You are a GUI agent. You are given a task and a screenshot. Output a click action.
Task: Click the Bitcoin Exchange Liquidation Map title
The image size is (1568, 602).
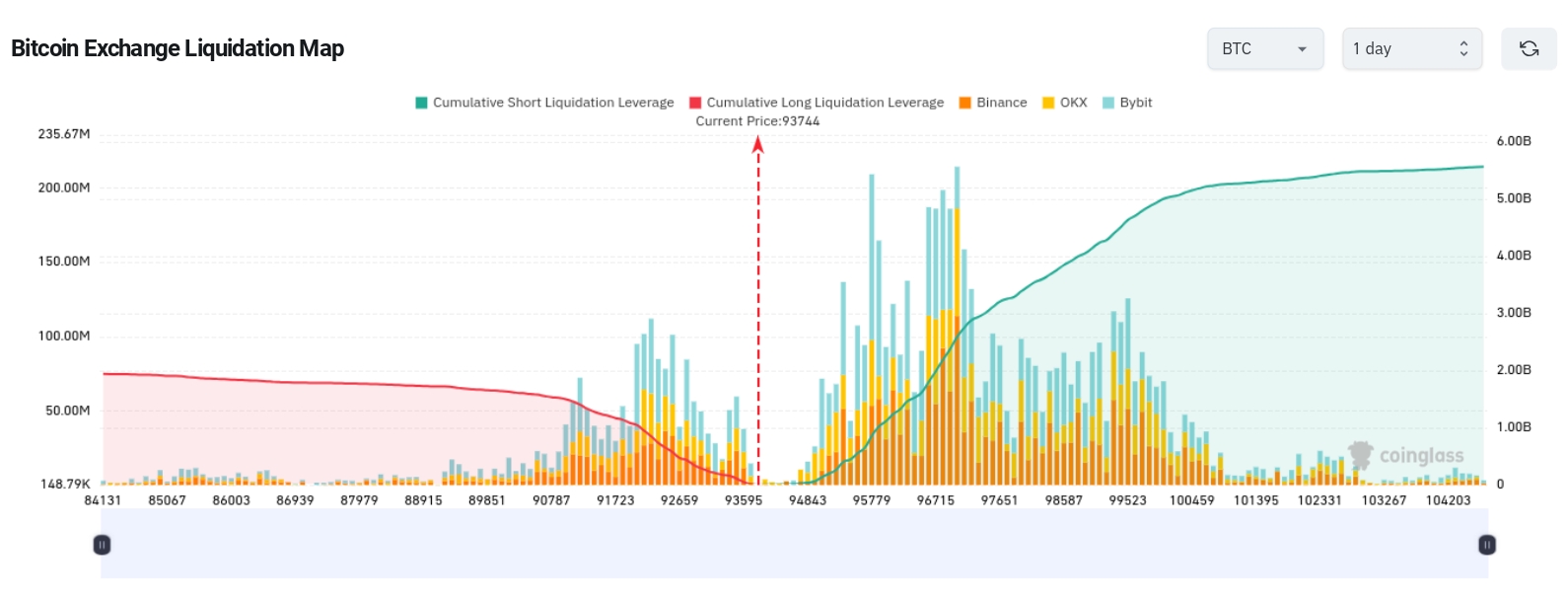[178, 48]
